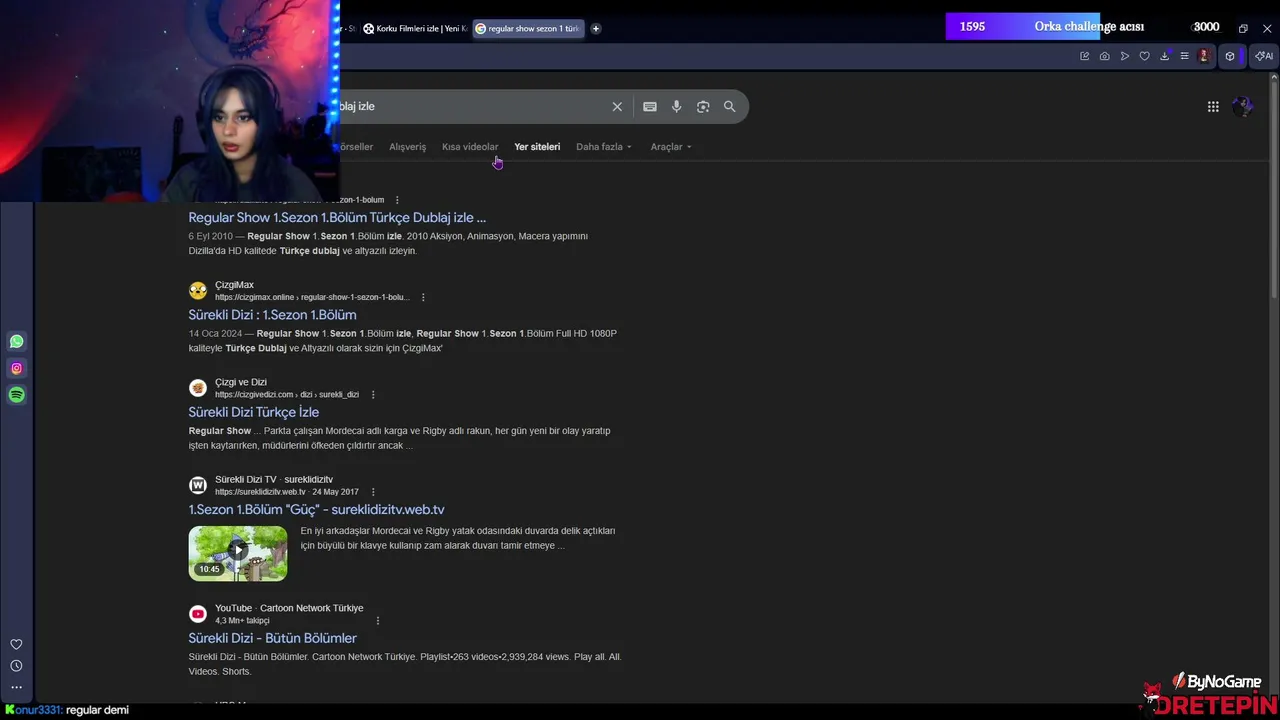Filter results by Yer siteleri
The height and width of the screenshot is (720, 1280).
(537, 147)
